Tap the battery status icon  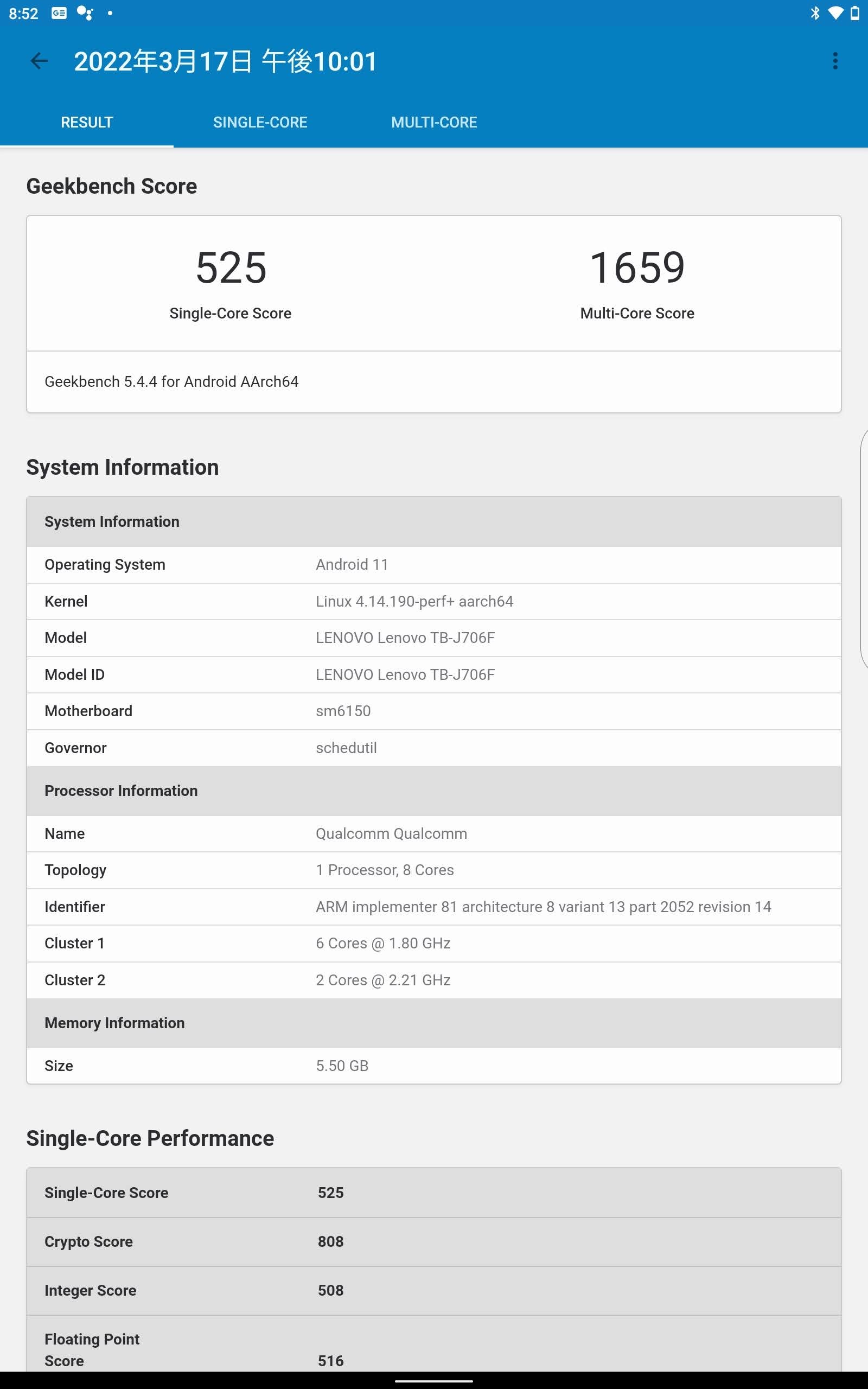[x=855, y=12]
